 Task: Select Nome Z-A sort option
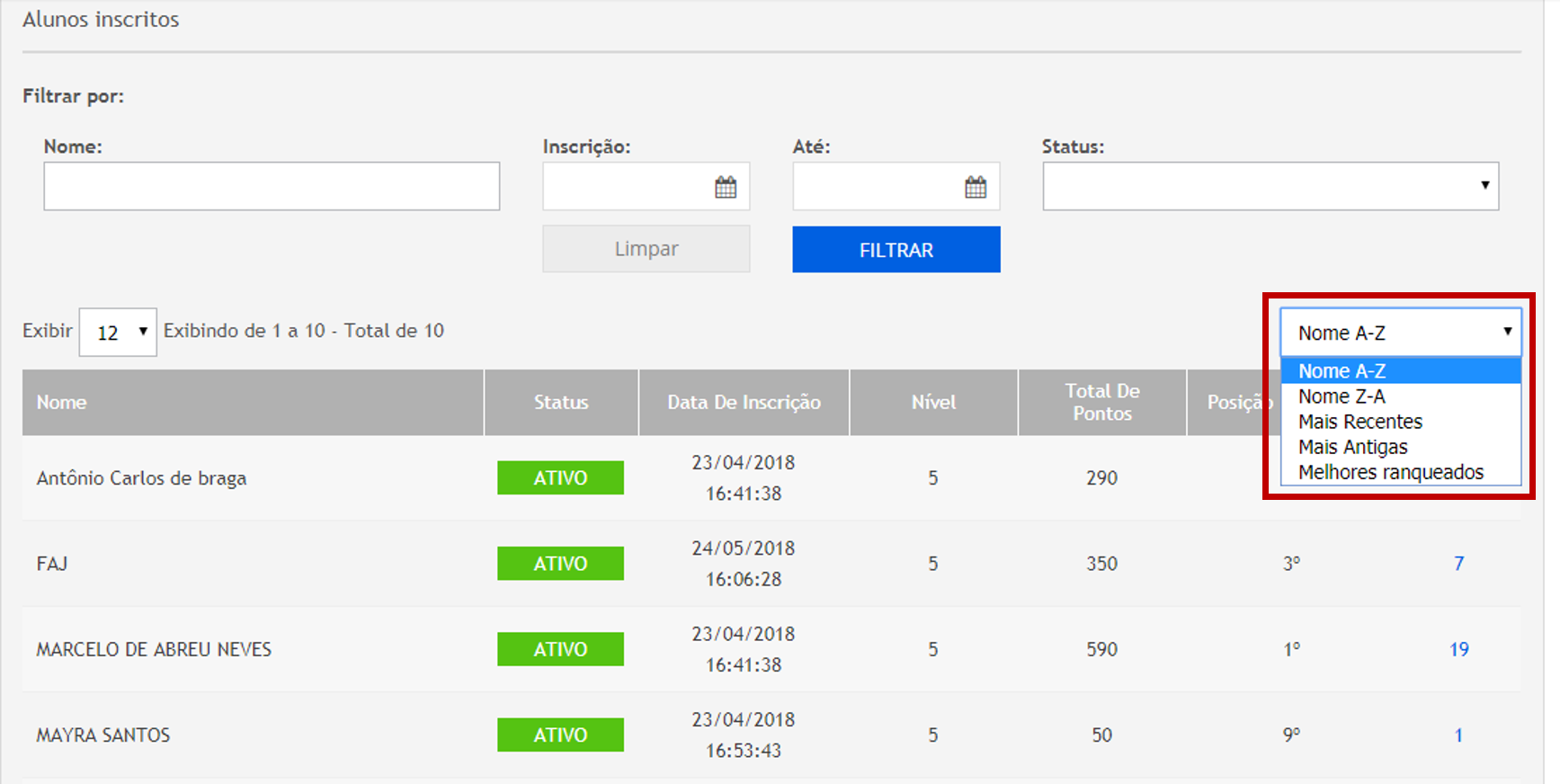pos(1342,396)
